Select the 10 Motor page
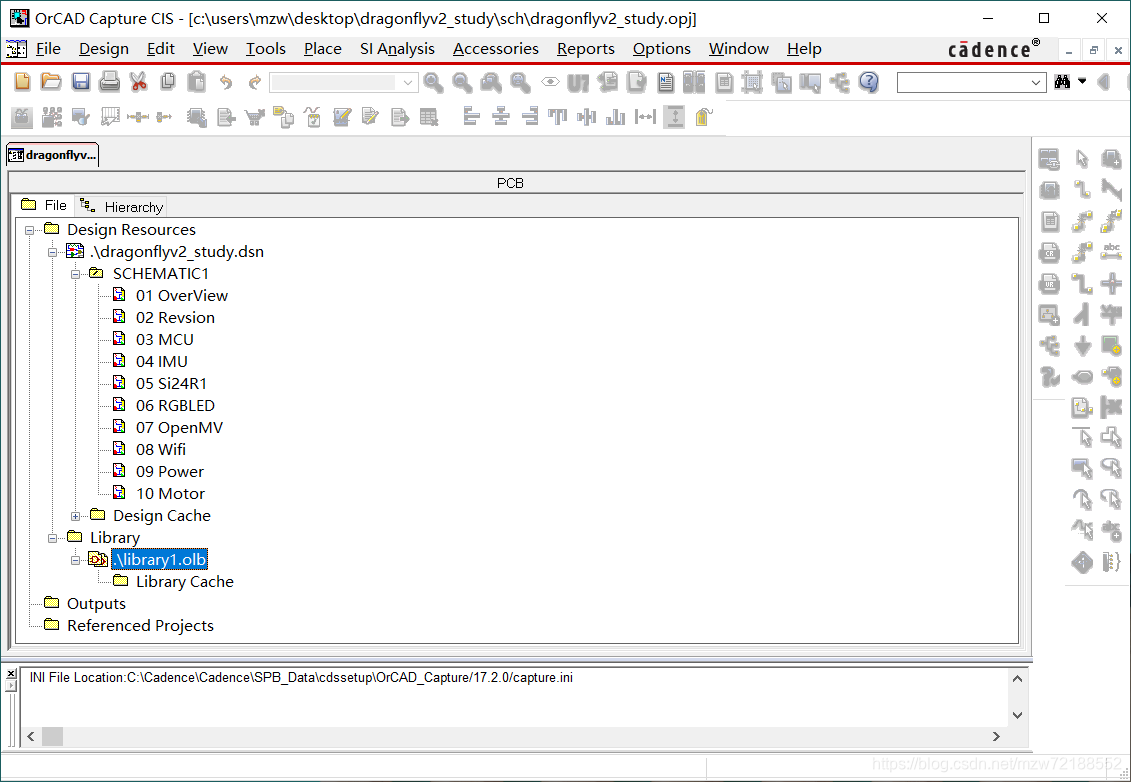 (170, 494)
